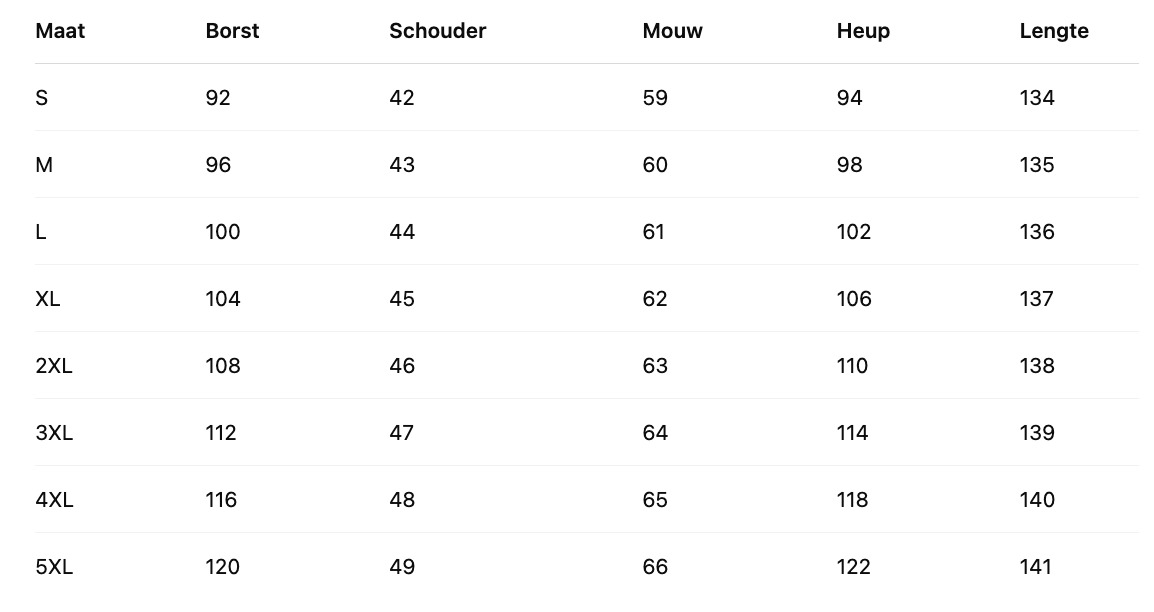Click the 5XL size row label

[x=54, y=567]
